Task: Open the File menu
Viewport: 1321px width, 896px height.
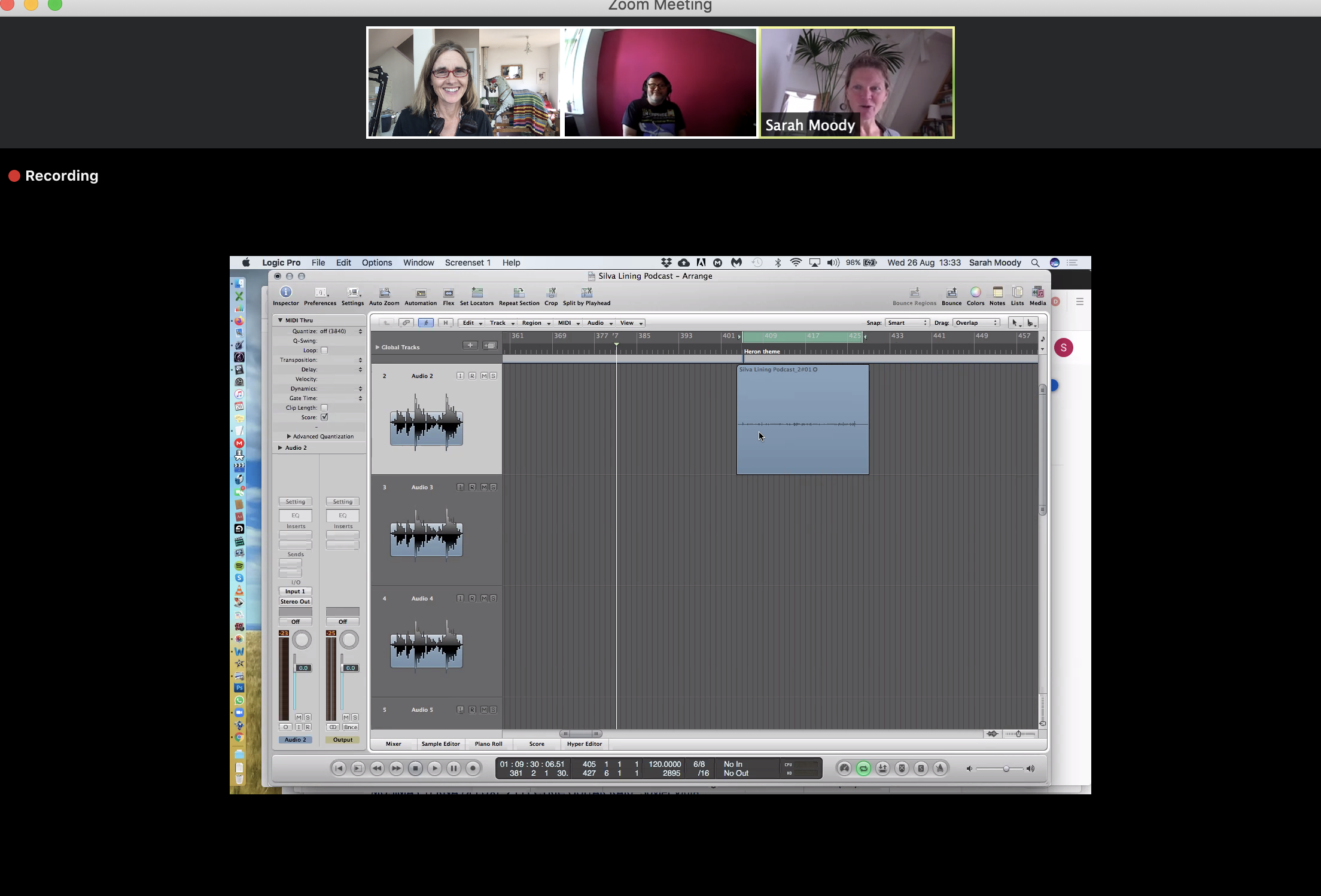Action: tap(318, 263)
